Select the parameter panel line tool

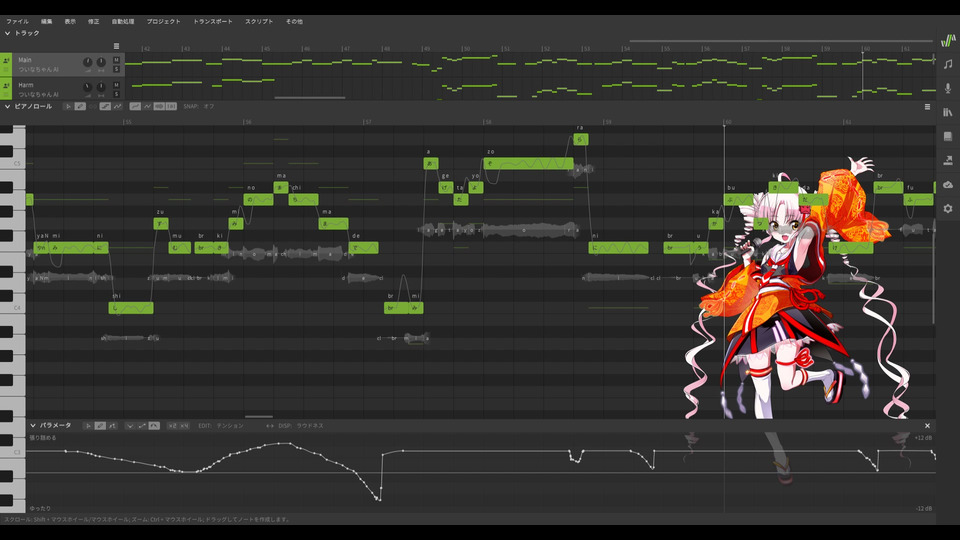coord(112,426)
